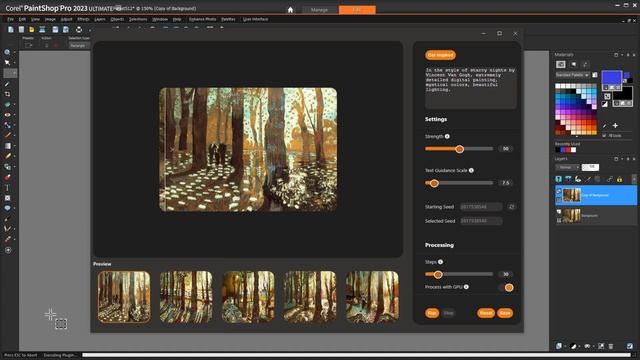640x360 pixels.
Task: Select the second preview thumbnail
Action: click(x=186, y=297)
